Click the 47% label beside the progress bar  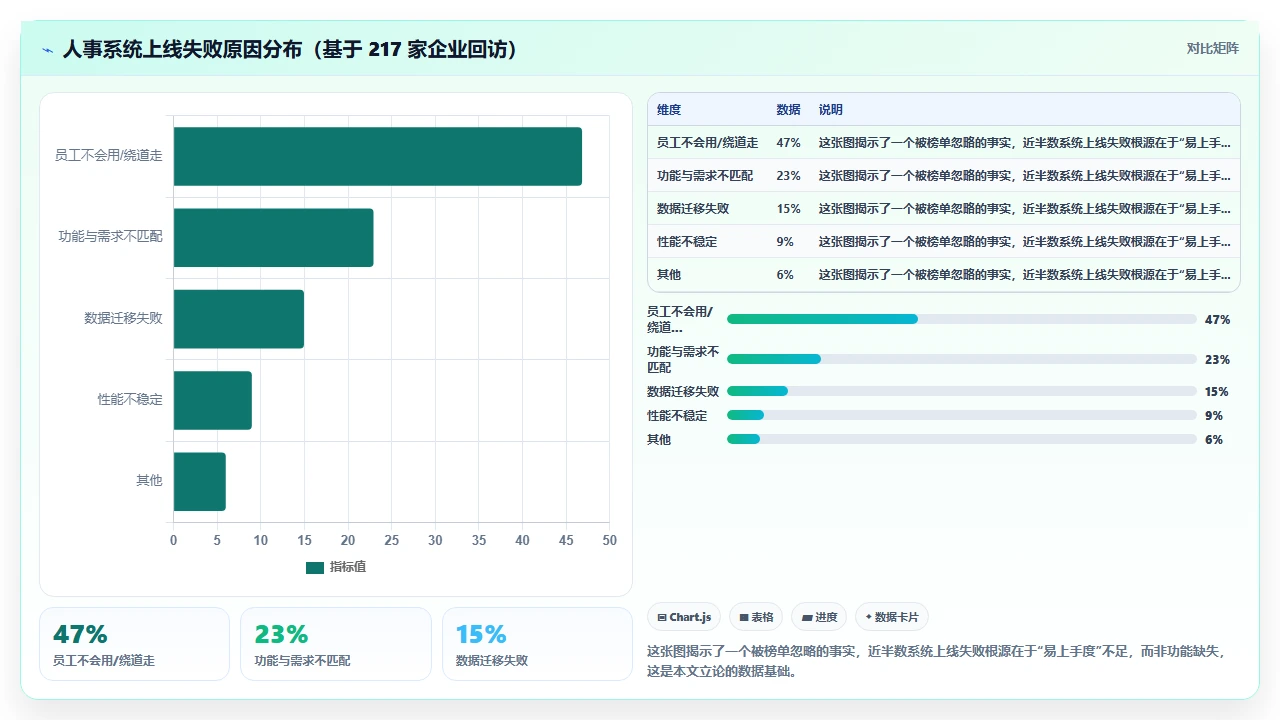point(1217,320)
